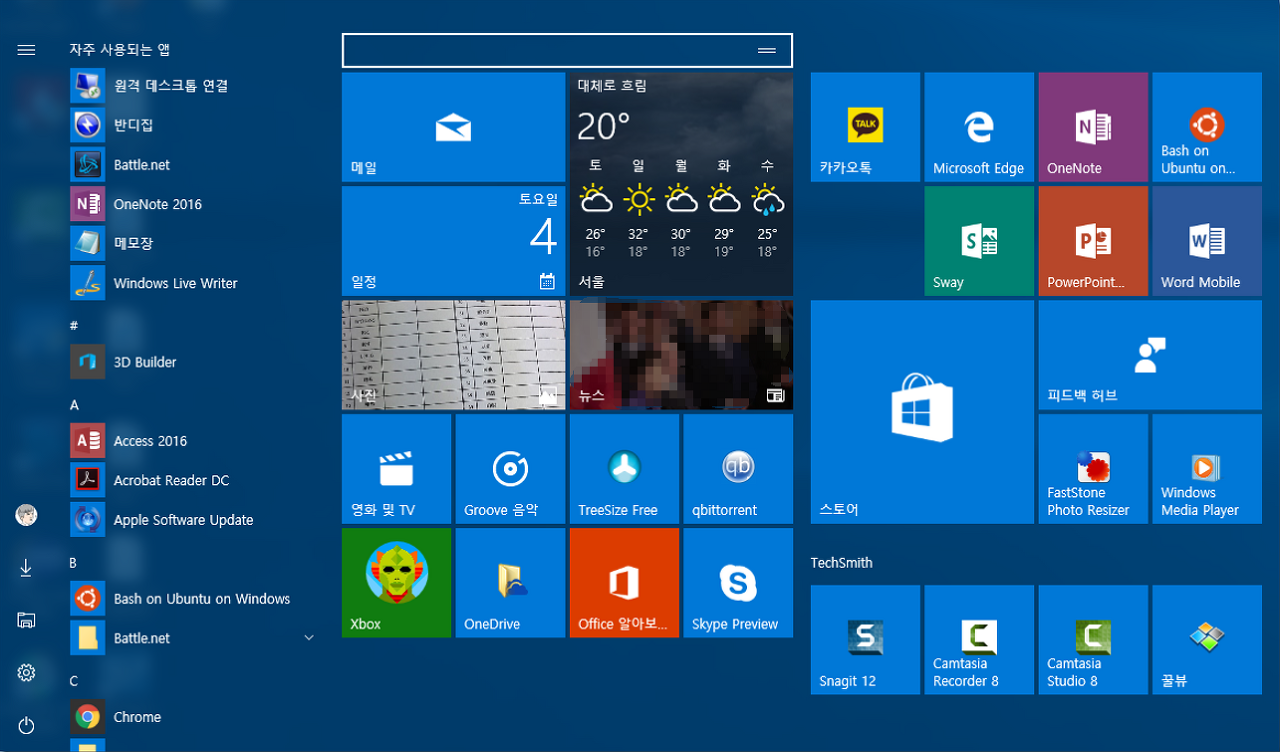Image resolution: width=1280 pixels, height=752 pixels.
Task: Open 영화 및 TV tile
Action: tap(396, 469)
